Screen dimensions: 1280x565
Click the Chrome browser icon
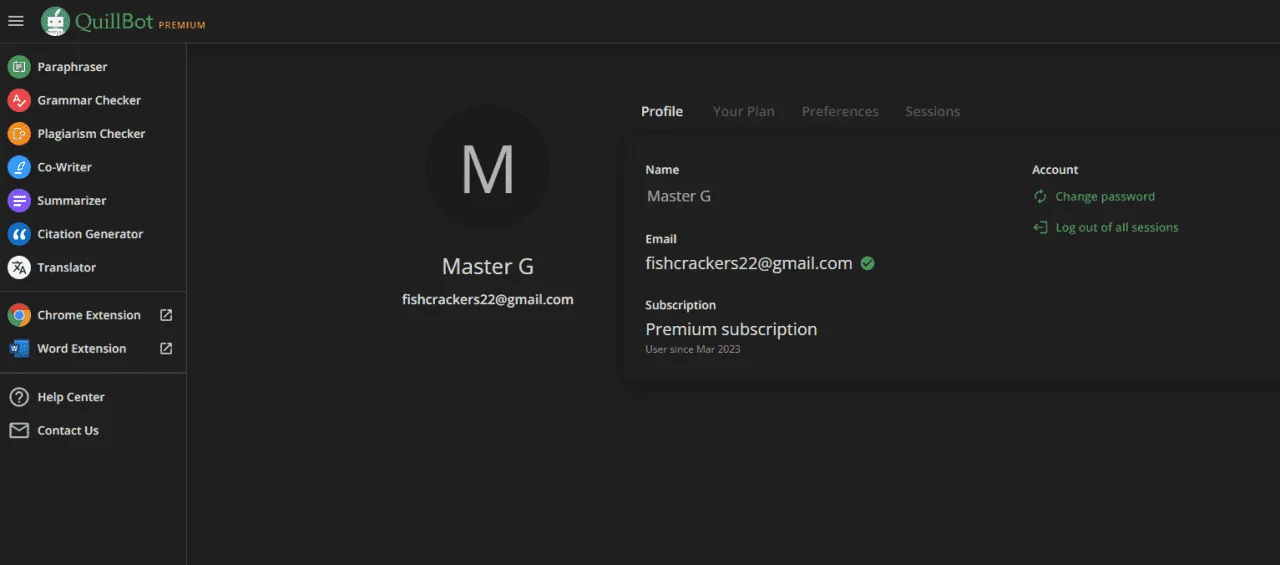click(x=19, y=315)
